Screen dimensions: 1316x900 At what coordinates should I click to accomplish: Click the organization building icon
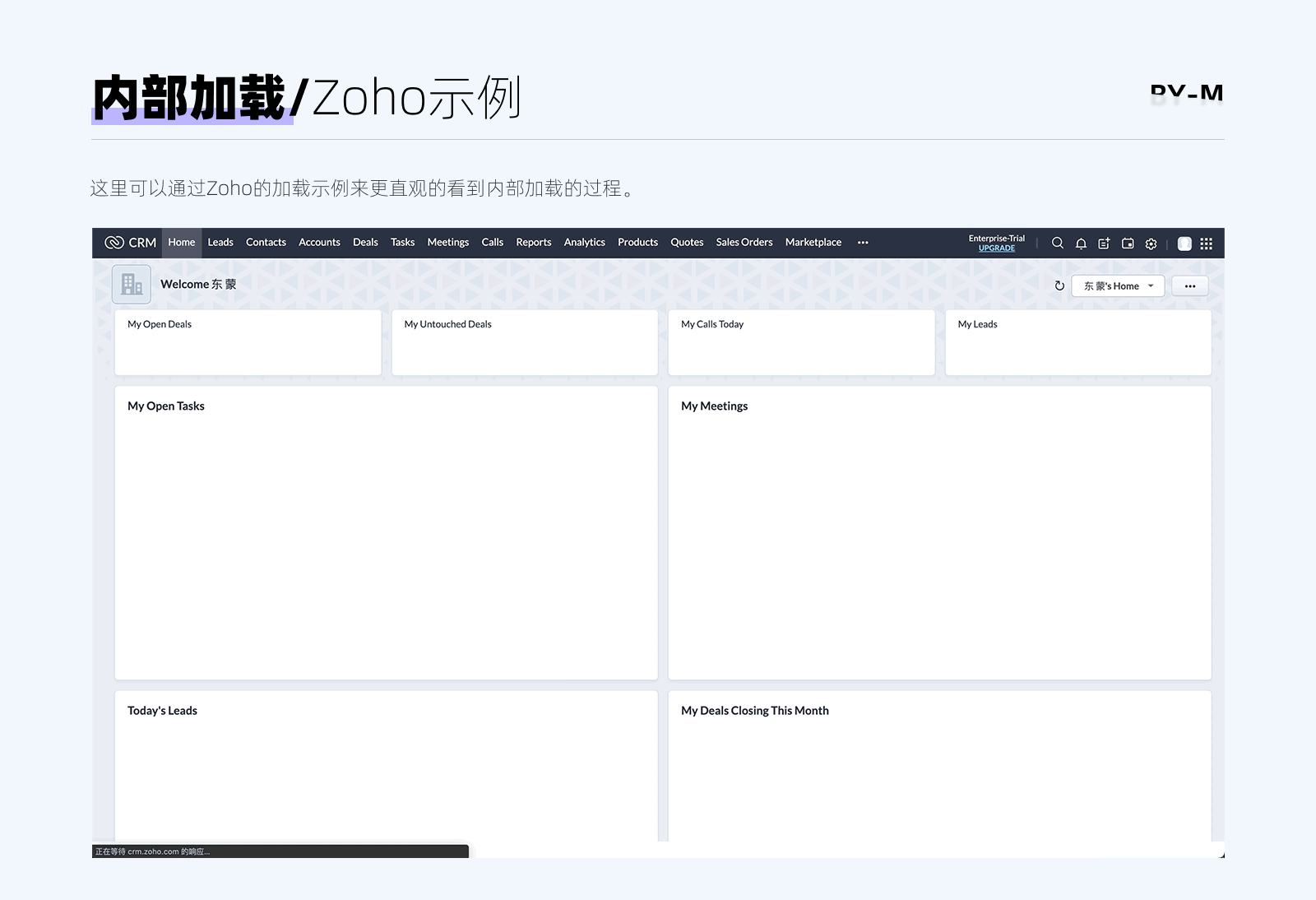[x=132, y=285]
